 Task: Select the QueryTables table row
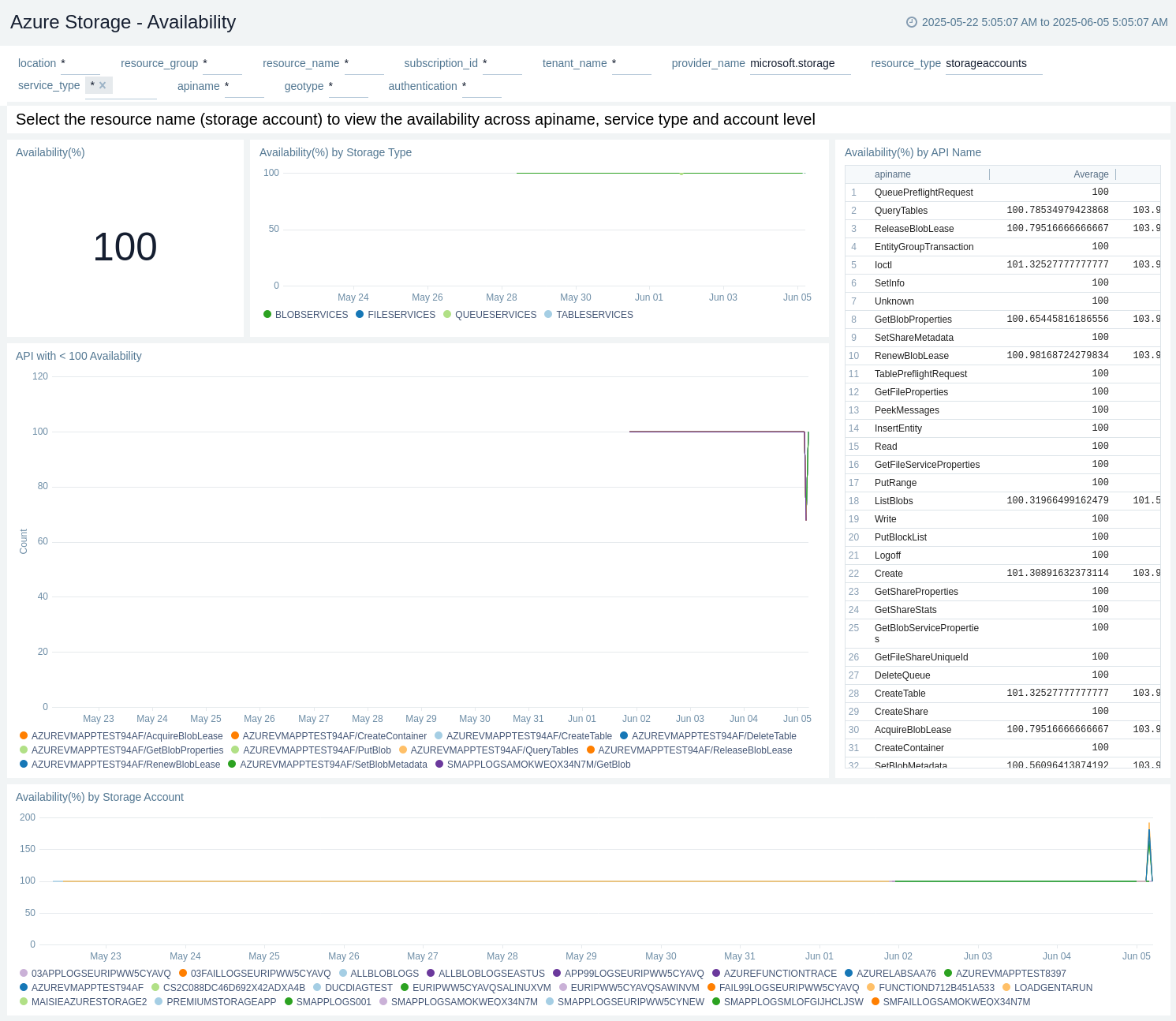tap(1002, 211)
